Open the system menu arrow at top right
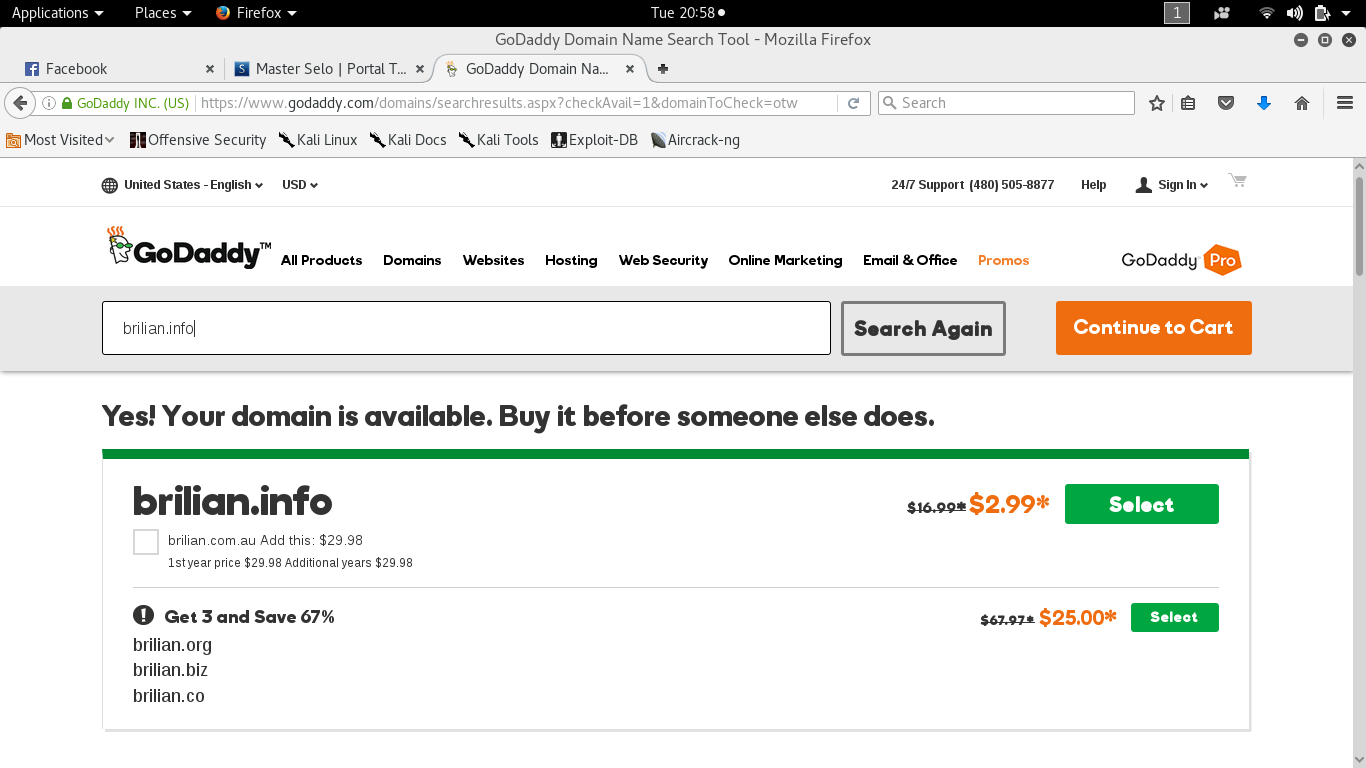This screenshot has width=1366, height=768. point(1346,13)
